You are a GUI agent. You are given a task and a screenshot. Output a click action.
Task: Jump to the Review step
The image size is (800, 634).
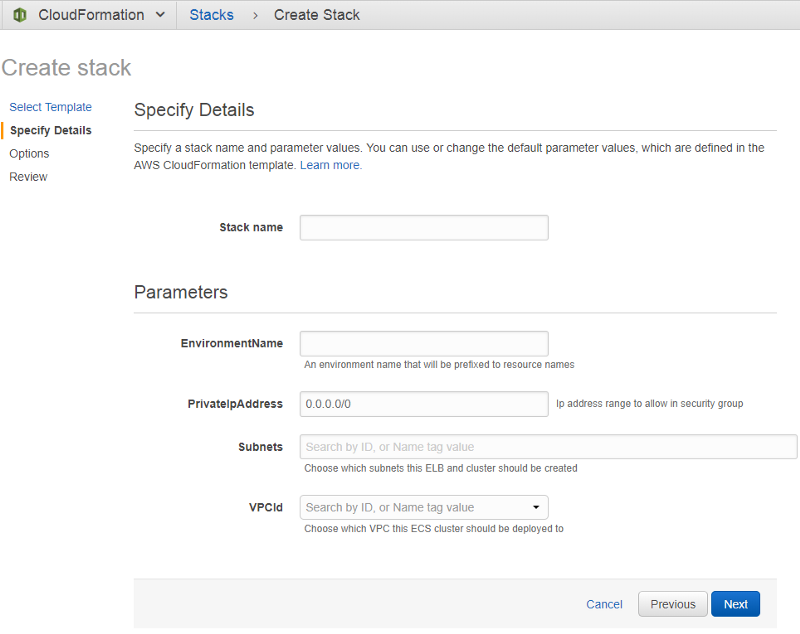tap(28, 176)
